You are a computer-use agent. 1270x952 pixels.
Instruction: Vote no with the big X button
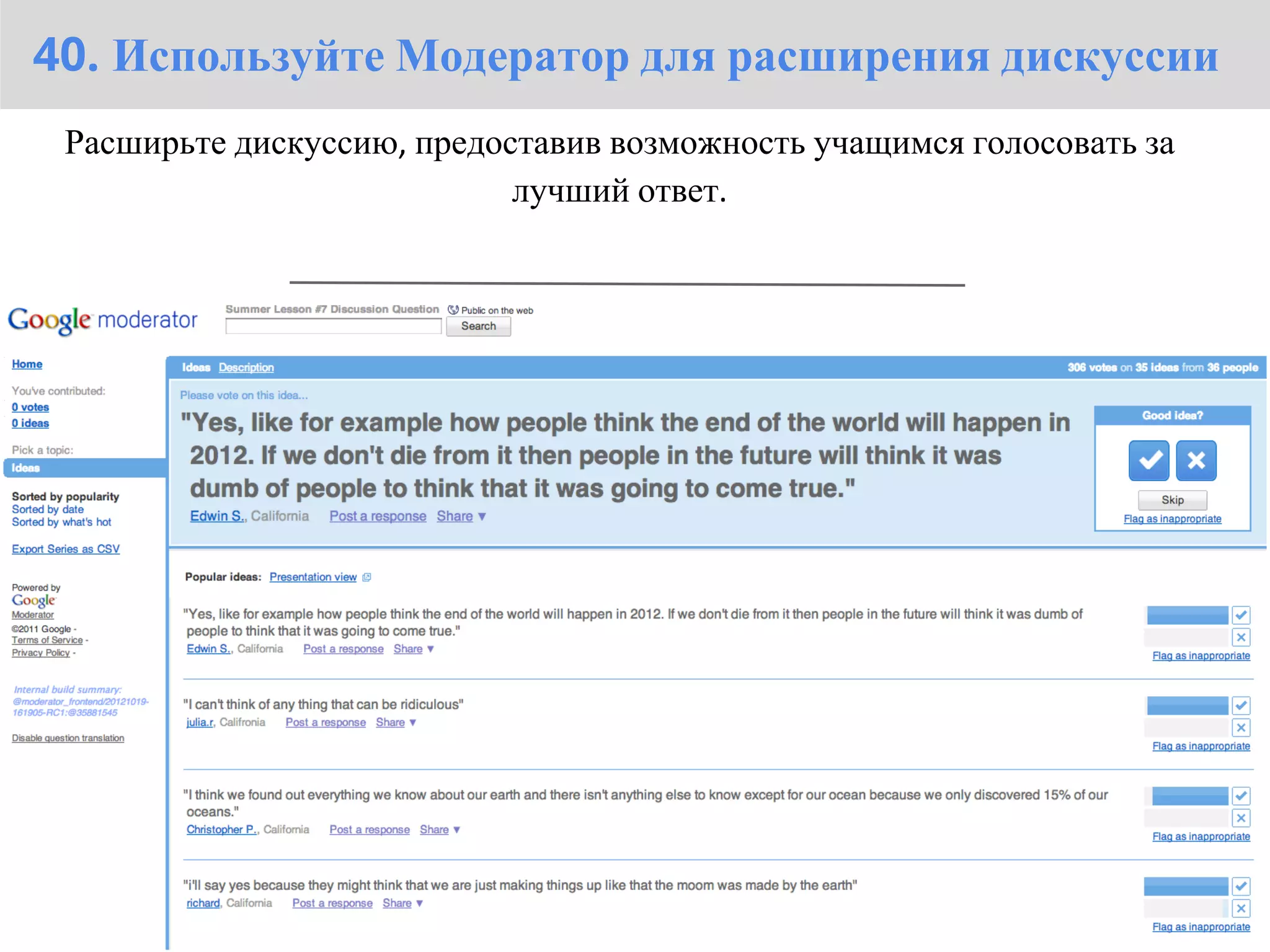coord(1196,461)
